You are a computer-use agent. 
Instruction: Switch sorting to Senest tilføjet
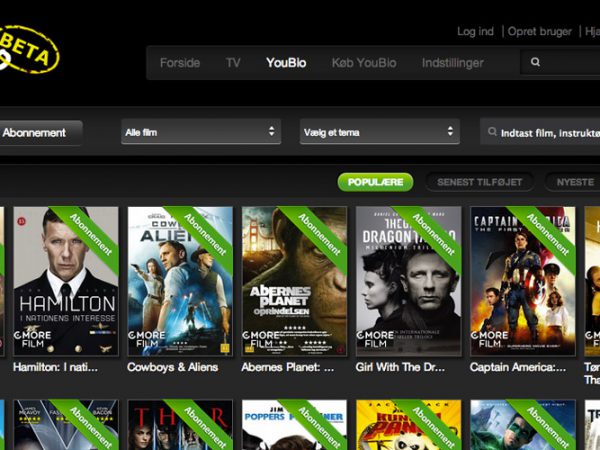point(479,182)
